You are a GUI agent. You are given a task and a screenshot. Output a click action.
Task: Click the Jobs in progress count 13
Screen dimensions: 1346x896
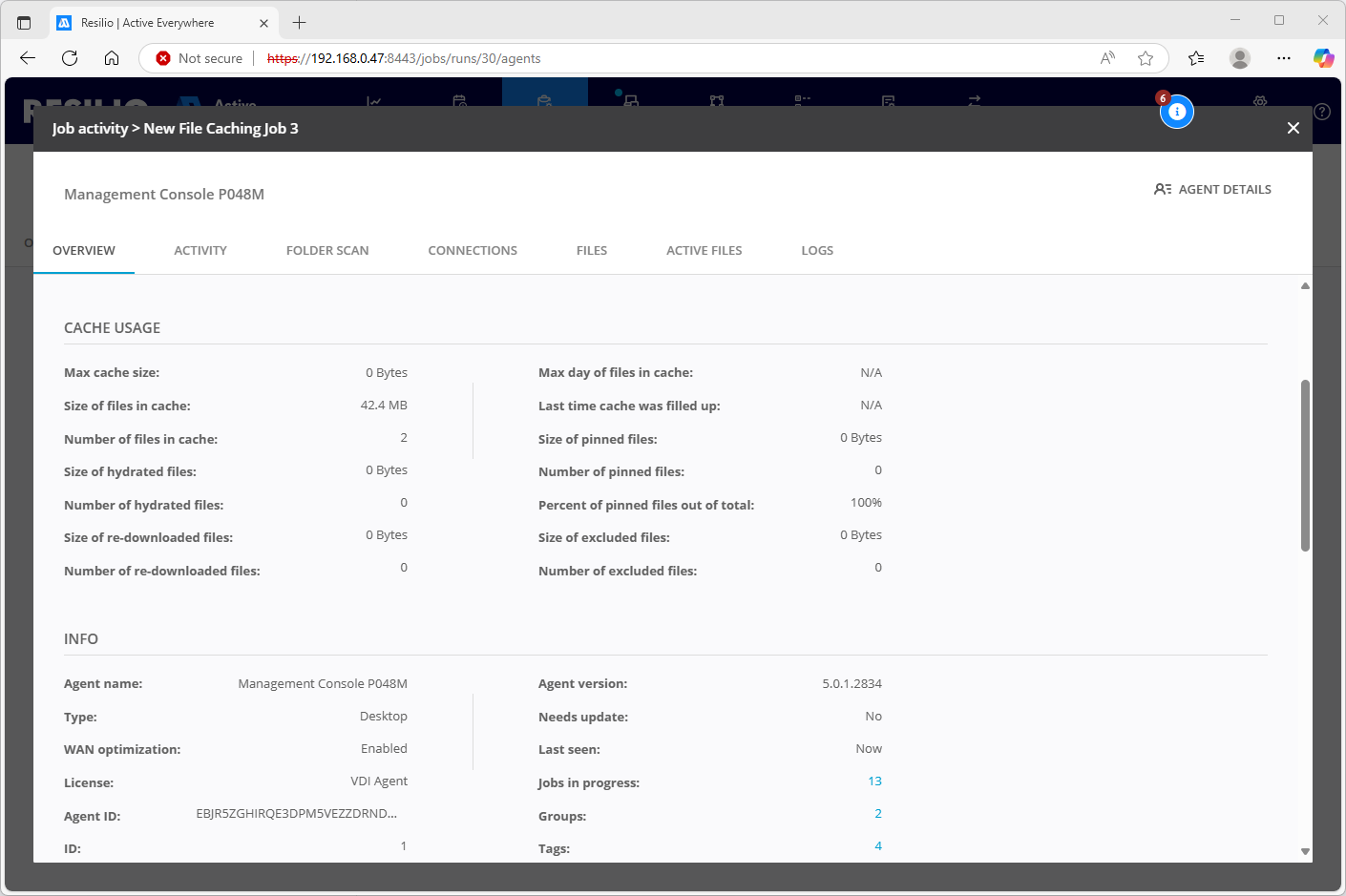point(874,781)
